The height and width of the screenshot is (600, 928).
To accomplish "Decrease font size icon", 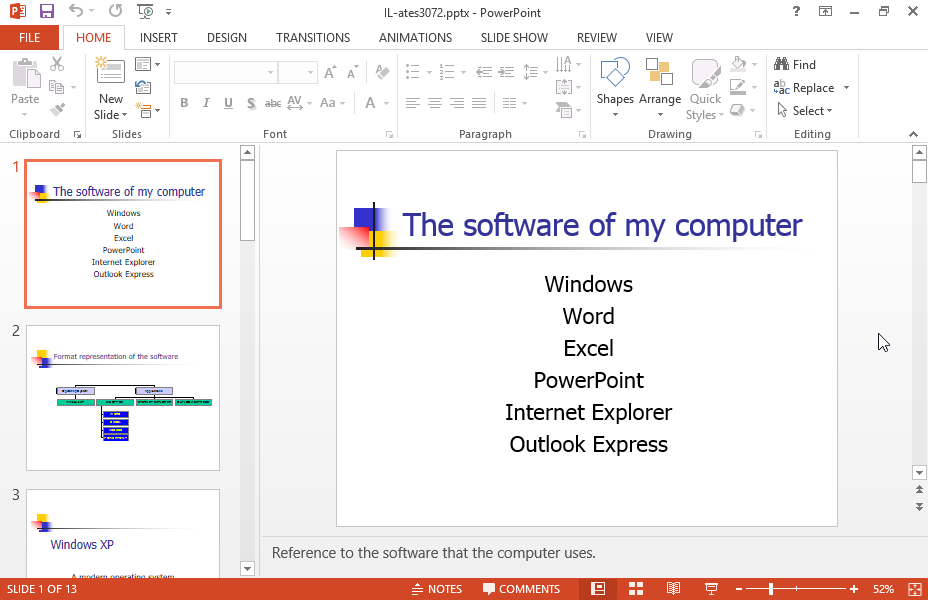I will [353, 72].
